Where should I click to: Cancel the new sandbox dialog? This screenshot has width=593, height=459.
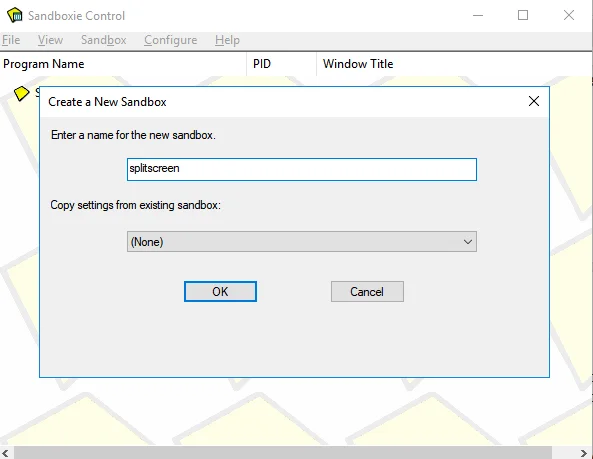click(367, 292)
